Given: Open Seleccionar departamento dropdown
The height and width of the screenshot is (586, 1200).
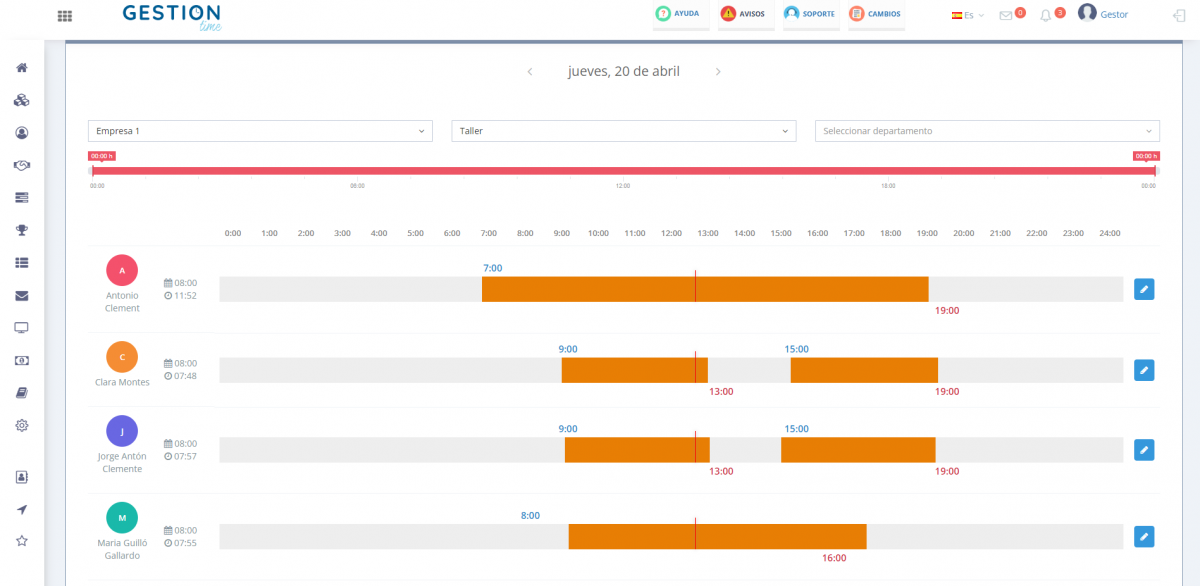Looking at the screenshot, I should coord(987,131).
